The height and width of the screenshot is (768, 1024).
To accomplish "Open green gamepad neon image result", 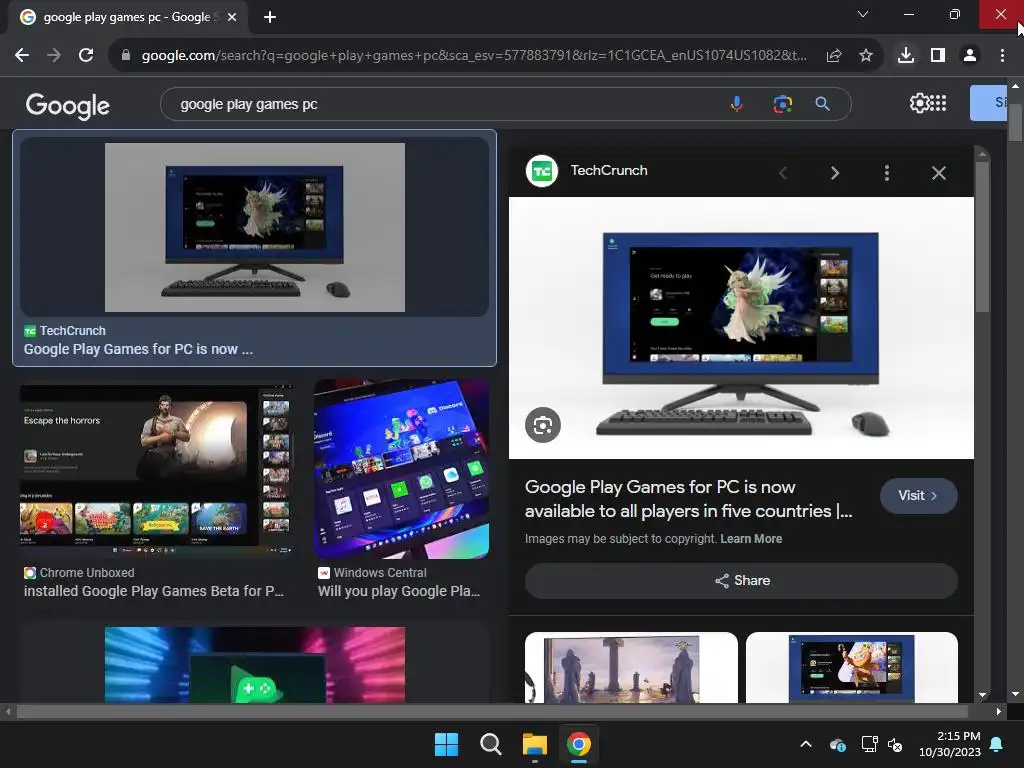I will tap(255, 665).
